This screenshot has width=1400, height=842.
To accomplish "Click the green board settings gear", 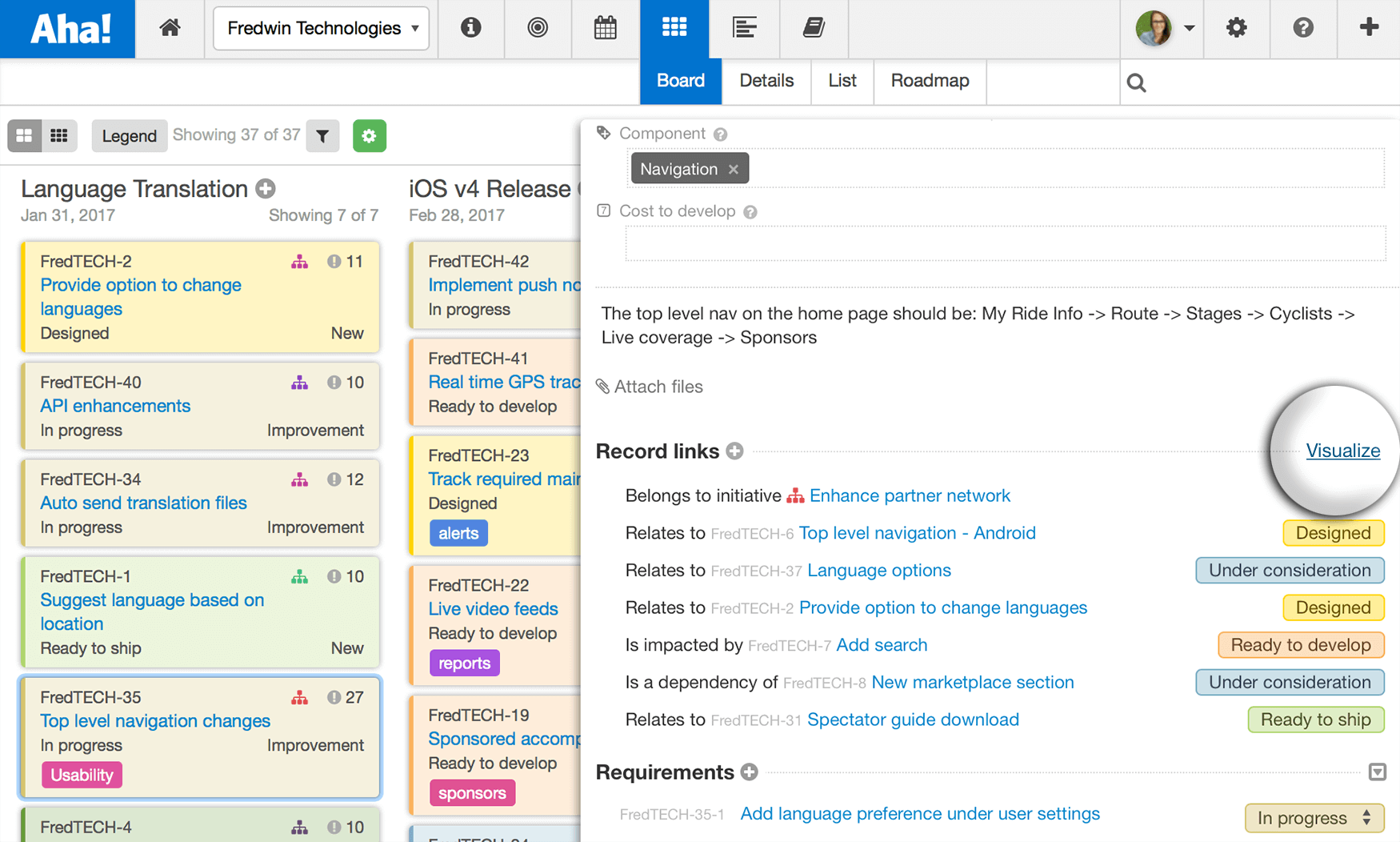I will pyautogui.click(x=369, y=136).
